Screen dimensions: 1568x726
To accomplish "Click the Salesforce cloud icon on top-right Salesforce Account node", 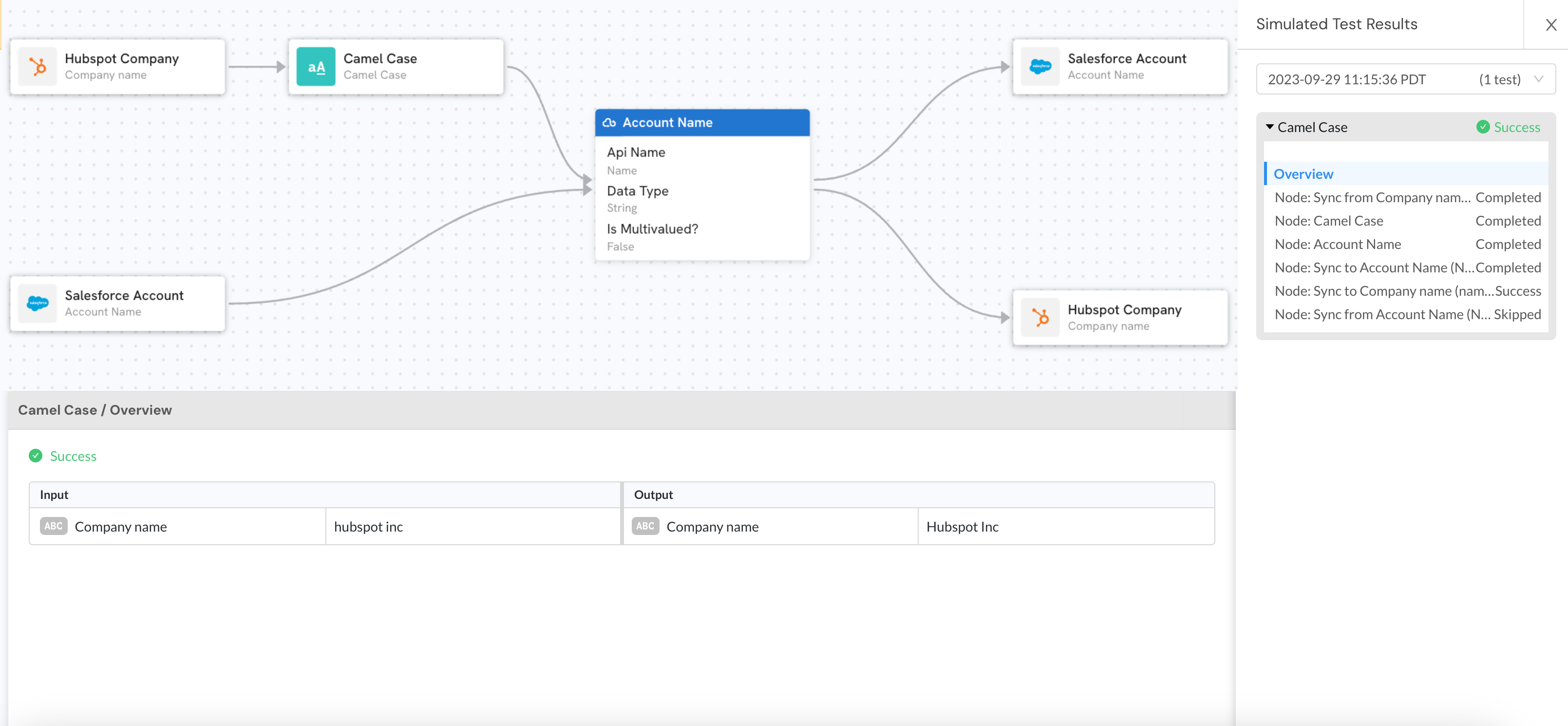I will click(x=1040, y=66).
